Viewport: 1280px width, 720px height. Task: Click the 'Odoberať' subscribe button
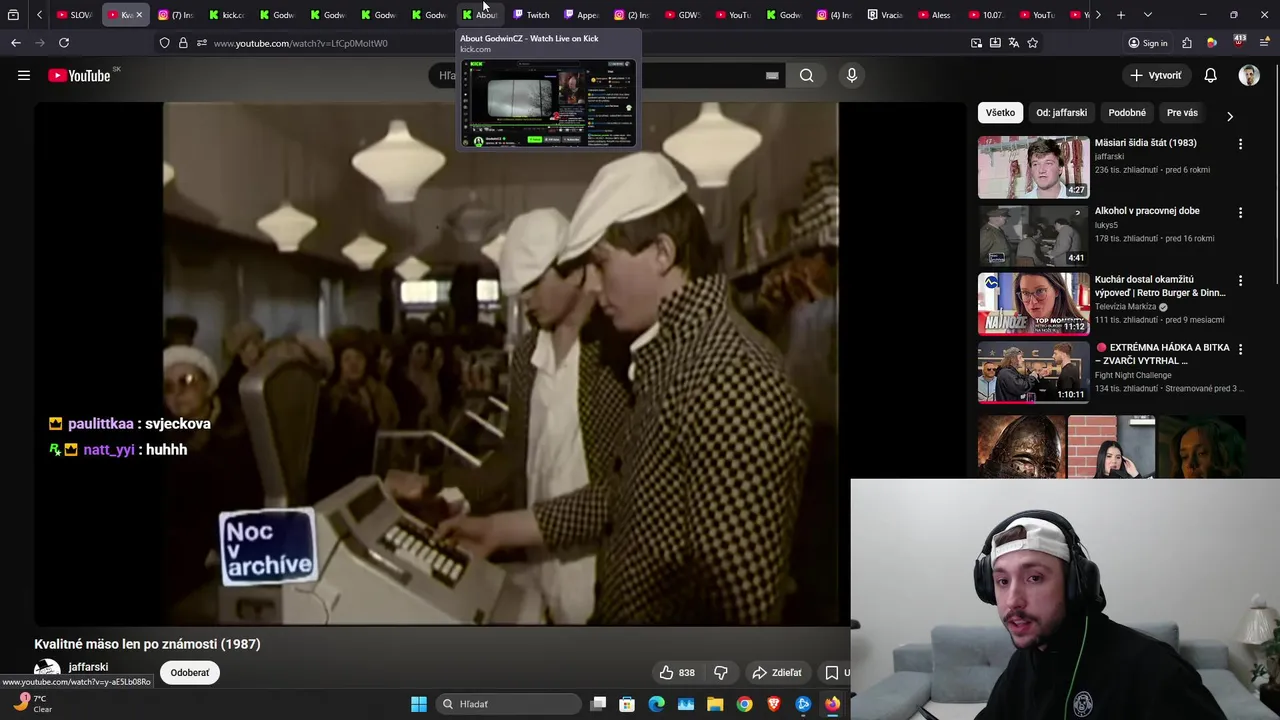pyautogui.click(x=190, y=672)
